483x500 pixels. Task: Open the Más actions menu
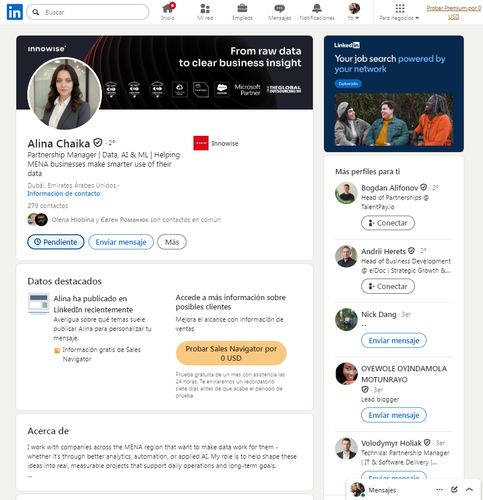tap(172, 242)
